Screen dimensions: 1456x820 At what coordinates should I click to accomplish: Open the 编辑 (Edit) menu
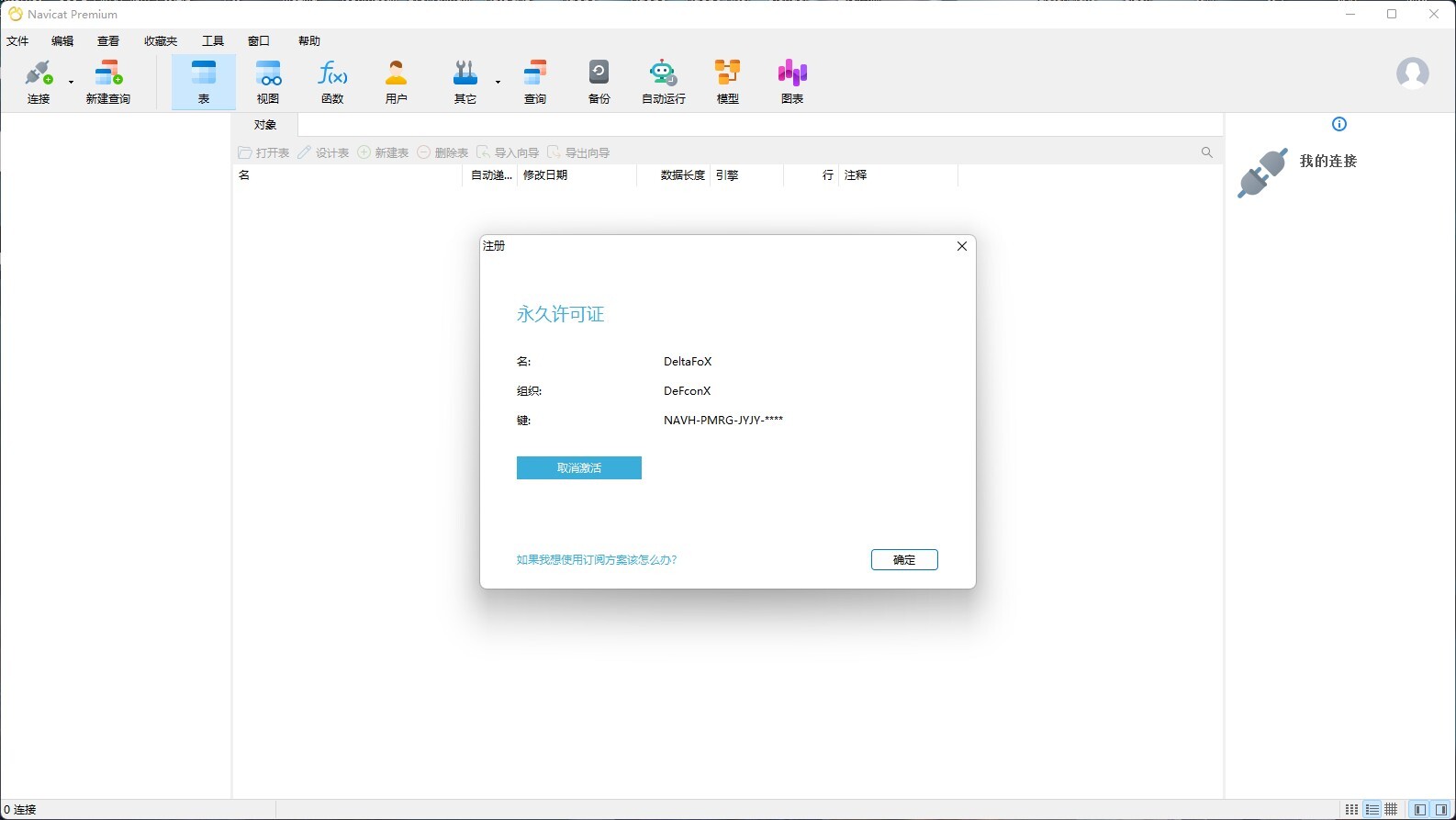point(62,41)
